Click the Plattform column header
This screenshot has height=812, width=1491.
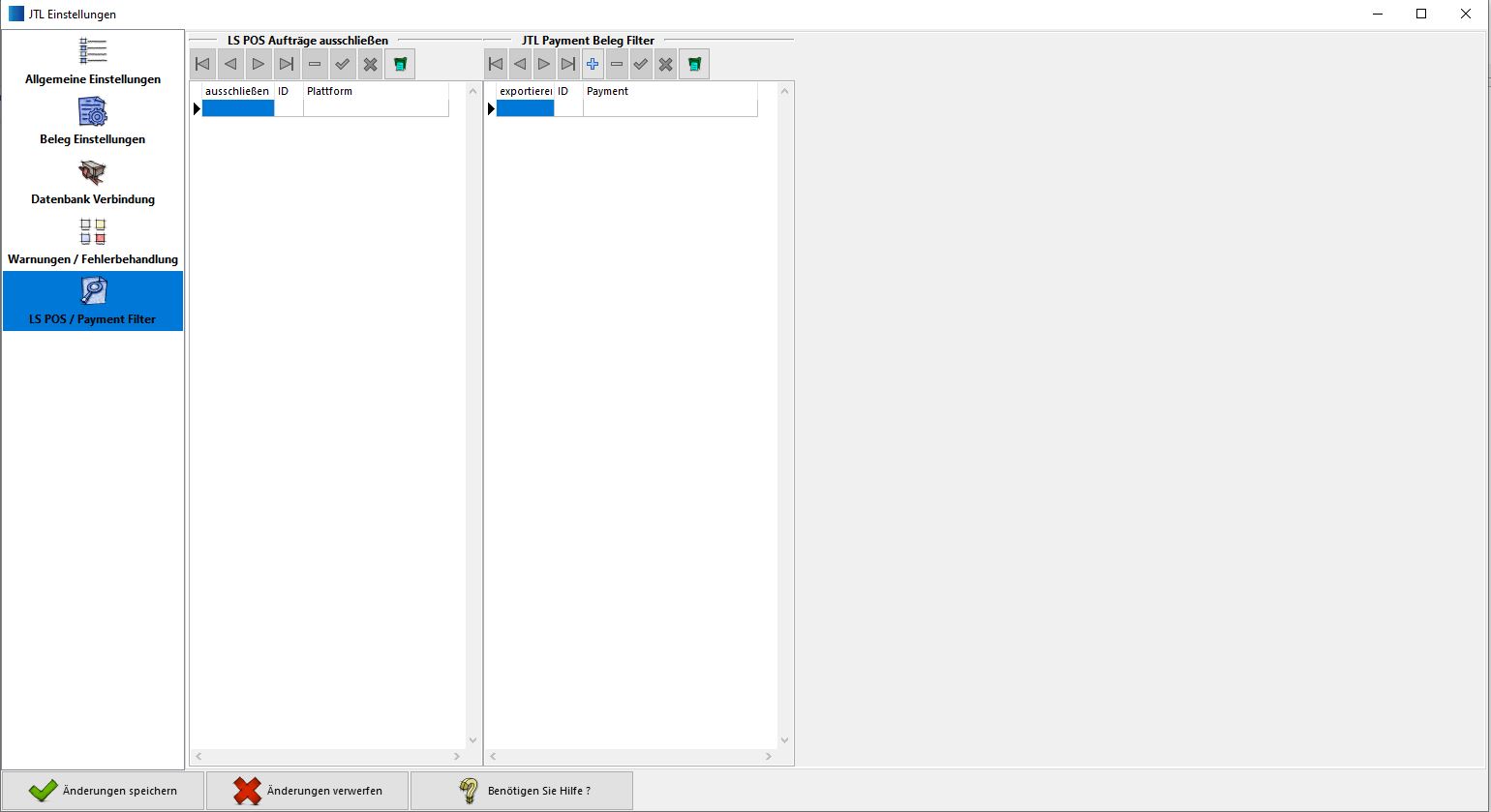pyautogui.click(x=375, y=91)
